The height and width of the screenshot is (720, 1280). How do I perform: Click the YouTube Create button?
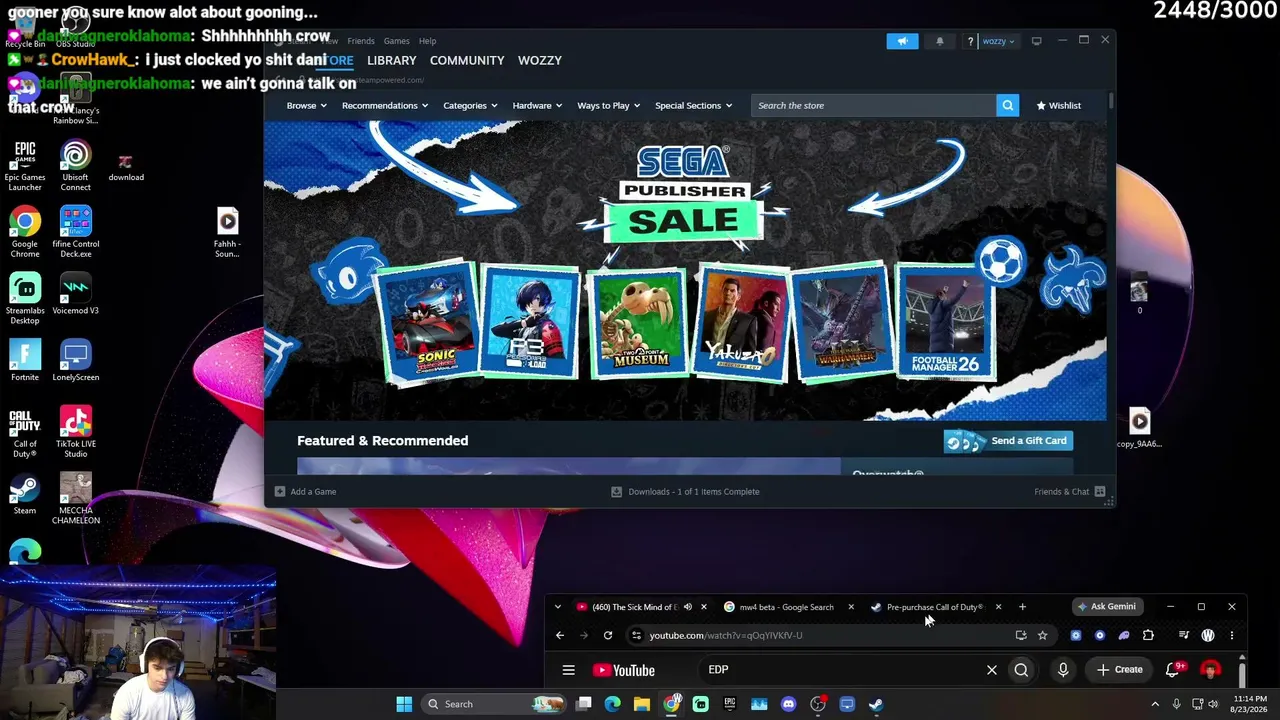point(1121,670)
